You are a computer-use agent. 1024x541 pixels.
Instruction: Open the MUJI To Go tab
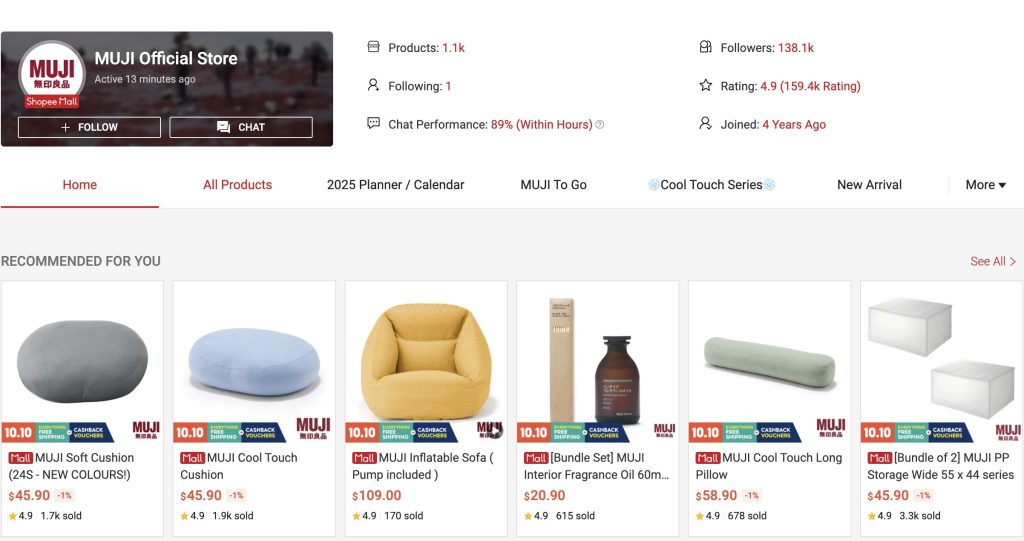553,185
